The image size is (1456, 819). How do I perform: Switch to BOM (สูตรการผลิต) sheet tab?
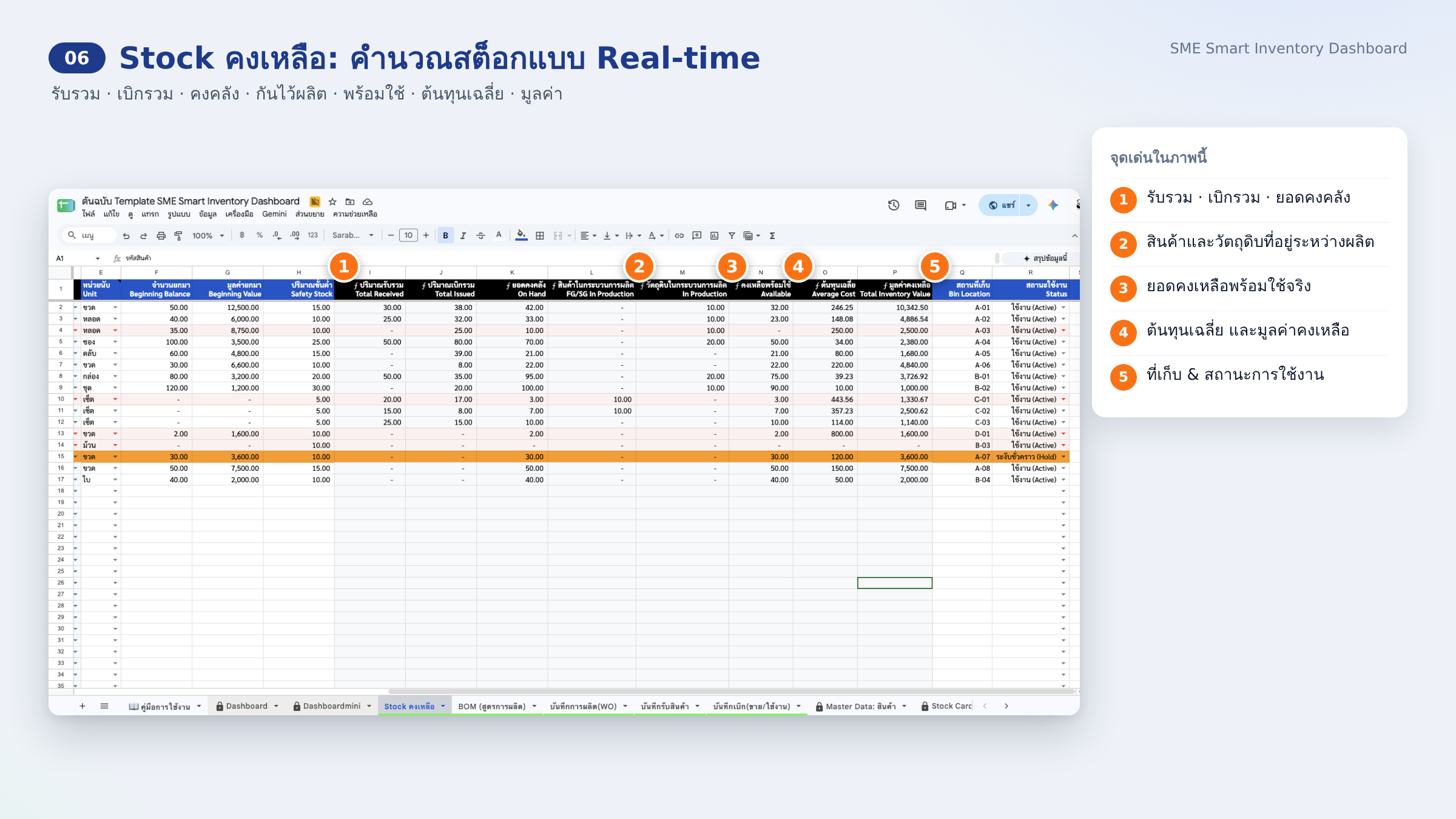tap(492, 706)
